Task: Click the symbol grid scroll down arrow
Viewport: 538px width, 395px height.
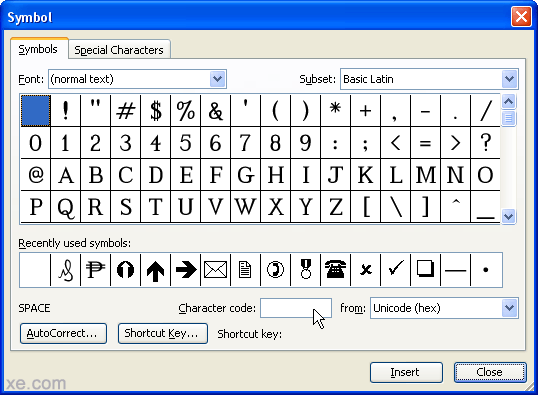Action: [x=508, y=217]
